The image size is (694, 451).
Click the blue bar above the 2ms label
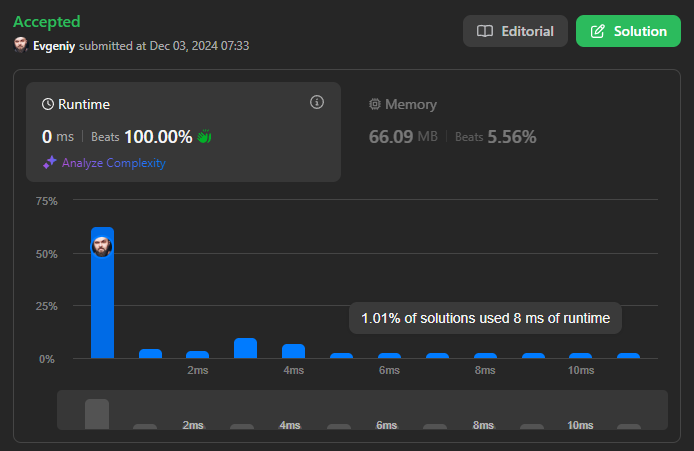click(198, 354)
